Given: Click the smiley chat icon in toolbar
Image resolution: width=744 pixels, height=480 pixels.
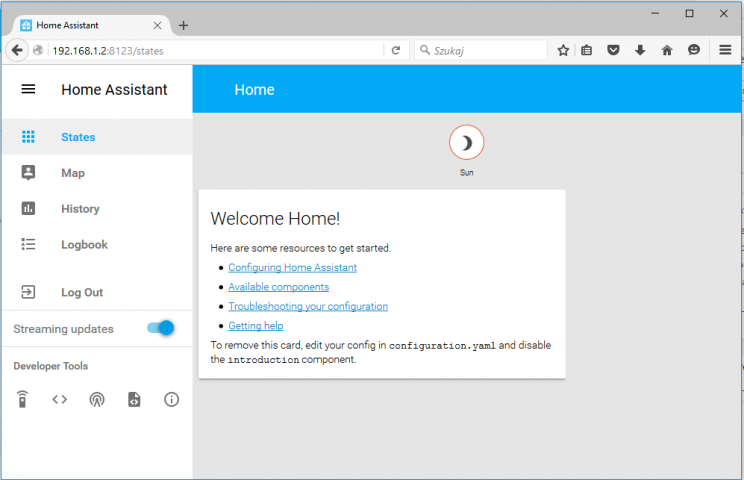Looking at the screenshot, I should [694, 50].
